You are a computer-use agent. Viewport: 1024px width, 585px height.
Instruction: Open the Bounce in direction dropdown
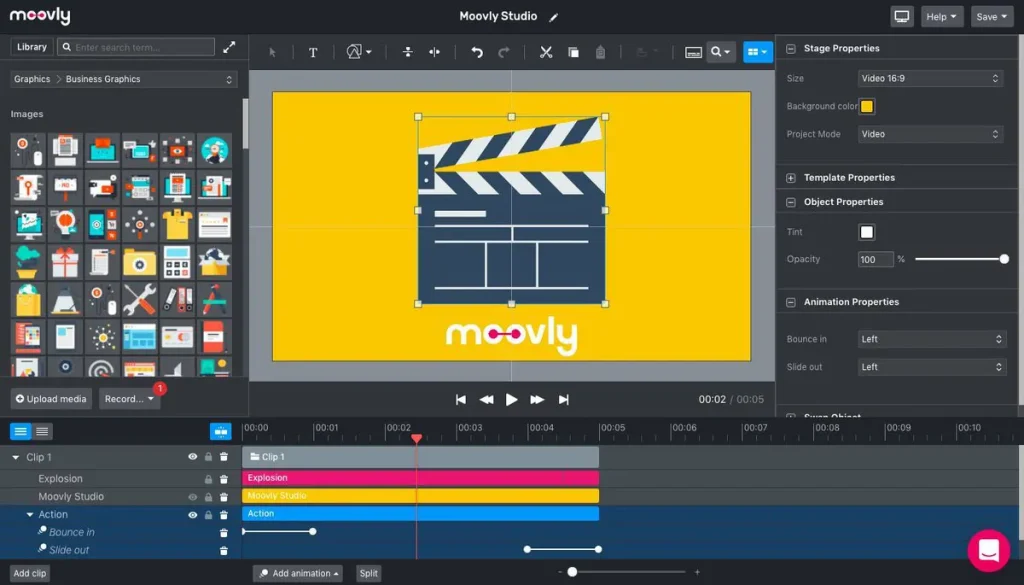coord(931,339)
